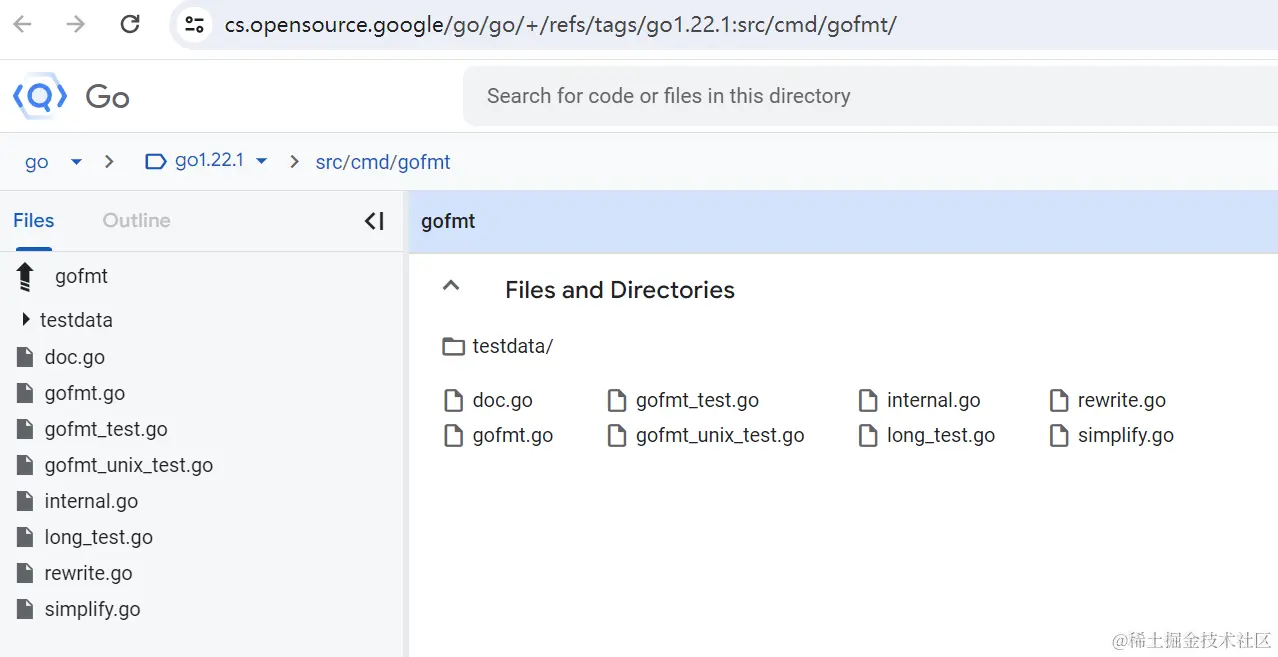Image resolution: width=1278 pixels, height=657 pixels.
Task: Select rewrite.go in the sidebar tree
Action: click(x=88, y=573)
